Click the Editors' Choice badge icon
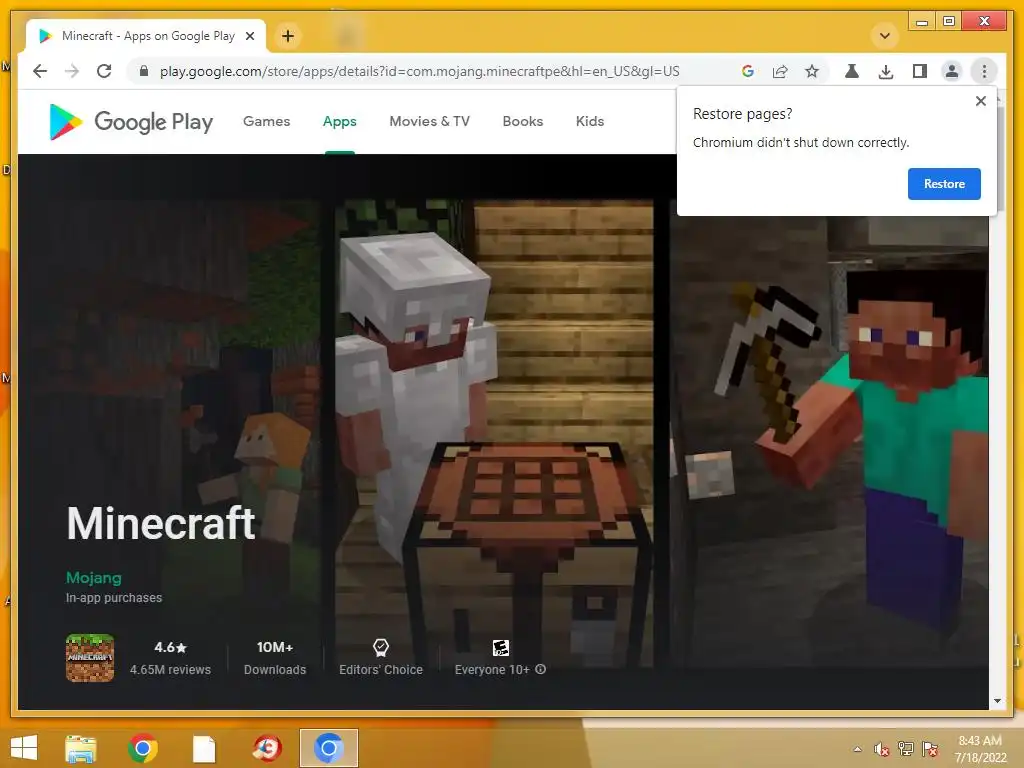This screenshot has height=768, width=1024. [381, 648]
